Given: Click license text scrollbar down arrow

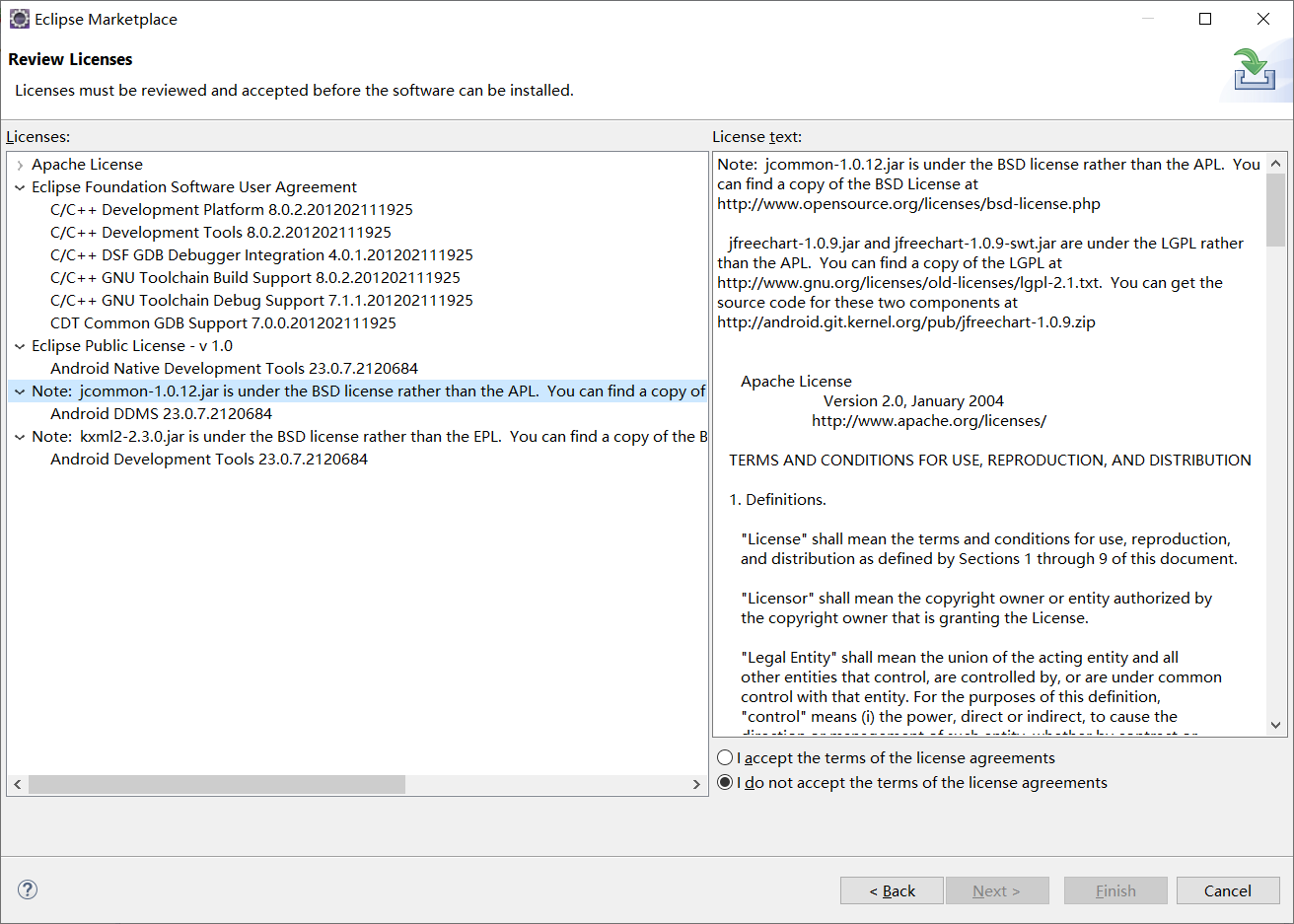Looking at the screenshot, I should [x=1275, y=725].
